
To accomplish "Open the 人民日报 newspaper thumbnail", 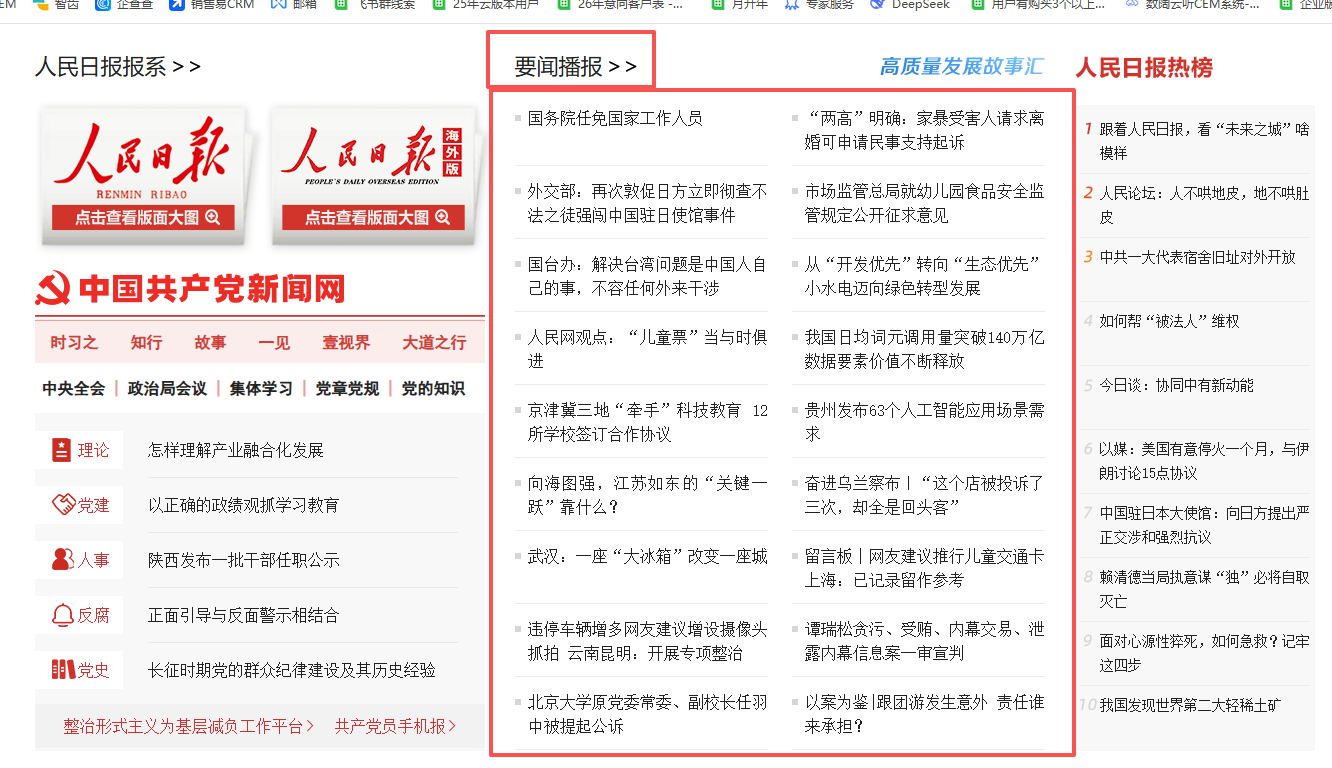I will point(142,174).
